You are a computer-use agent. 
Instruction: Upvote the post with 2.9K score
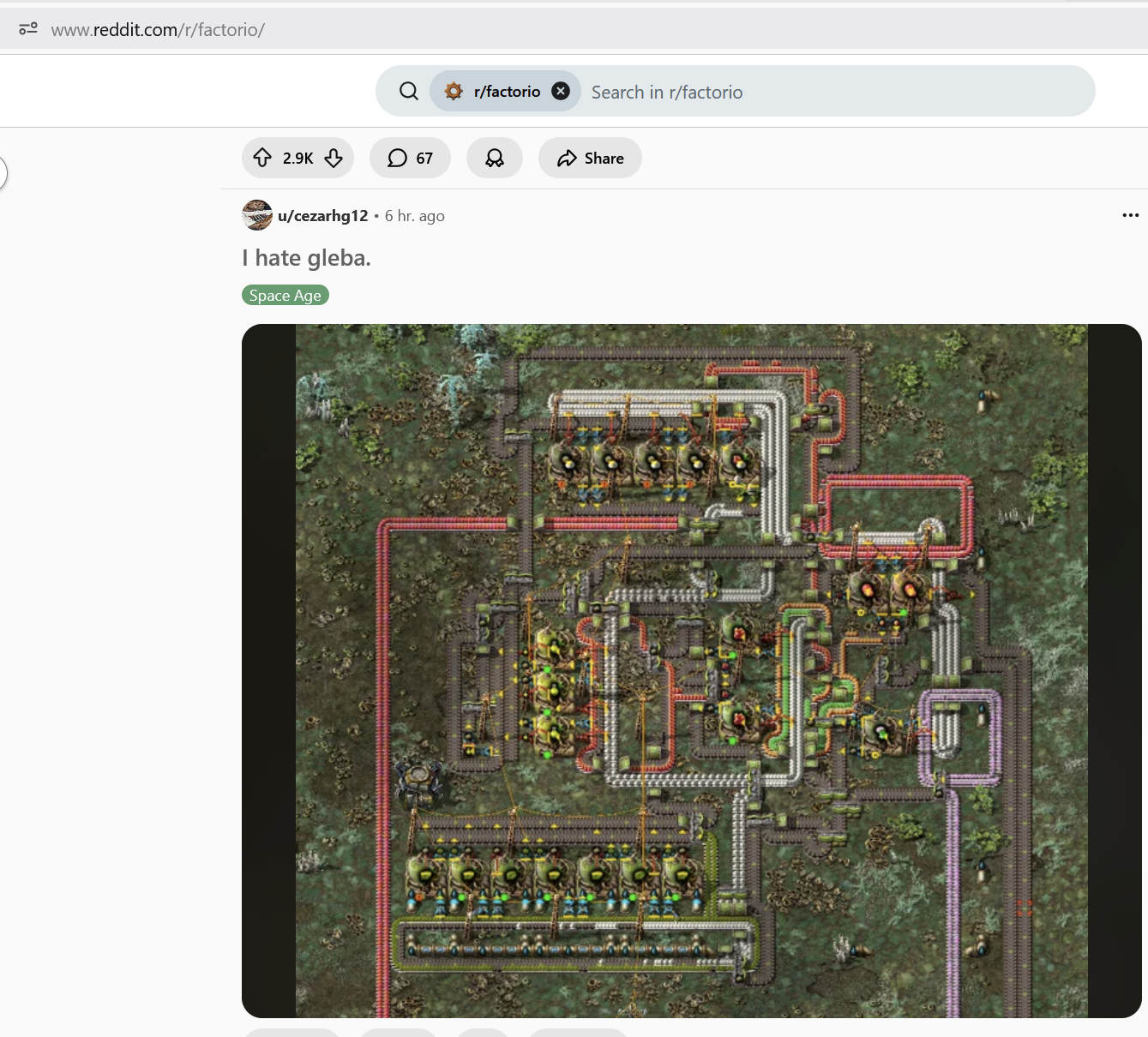pos(262,158)
